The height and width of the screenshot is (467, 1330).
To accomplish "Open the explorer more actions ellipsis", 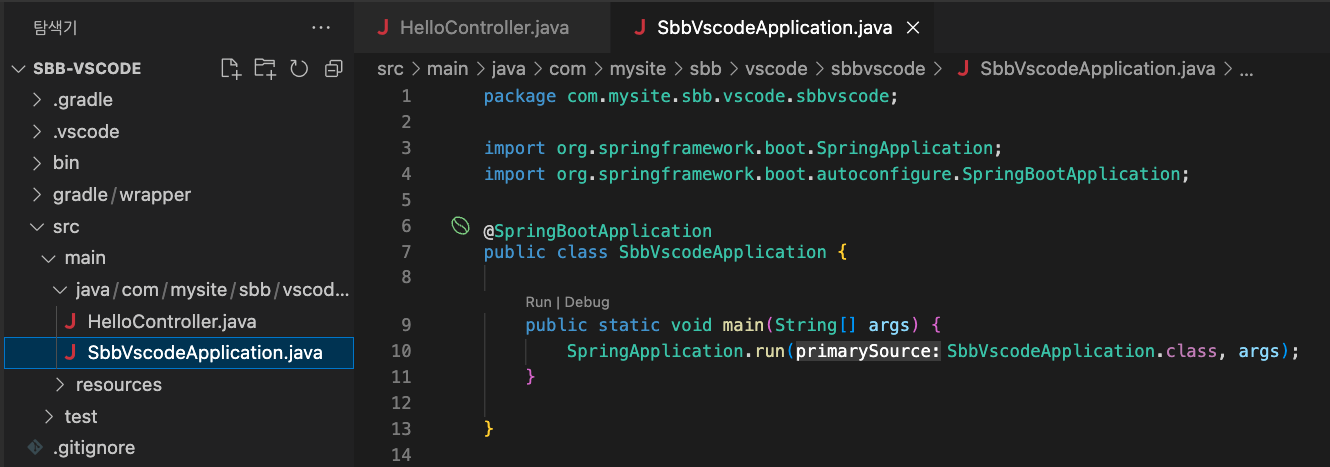I will tap(320, 27).
